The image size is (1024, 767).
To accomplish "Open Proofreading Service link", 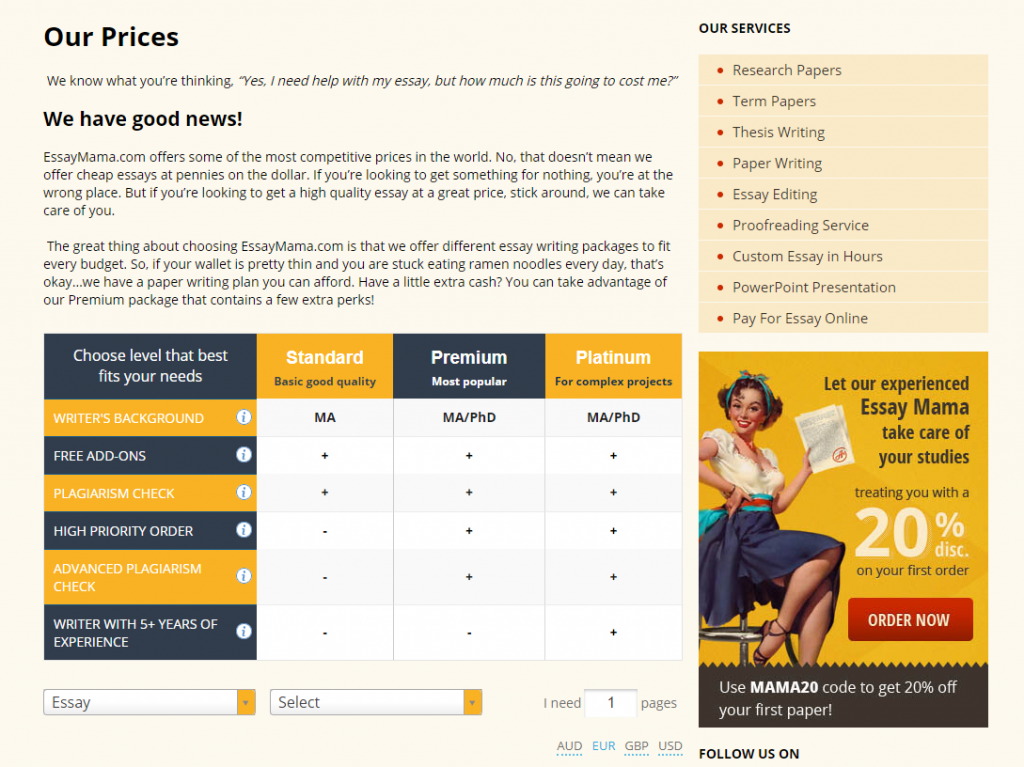I will tap(801, 225).
